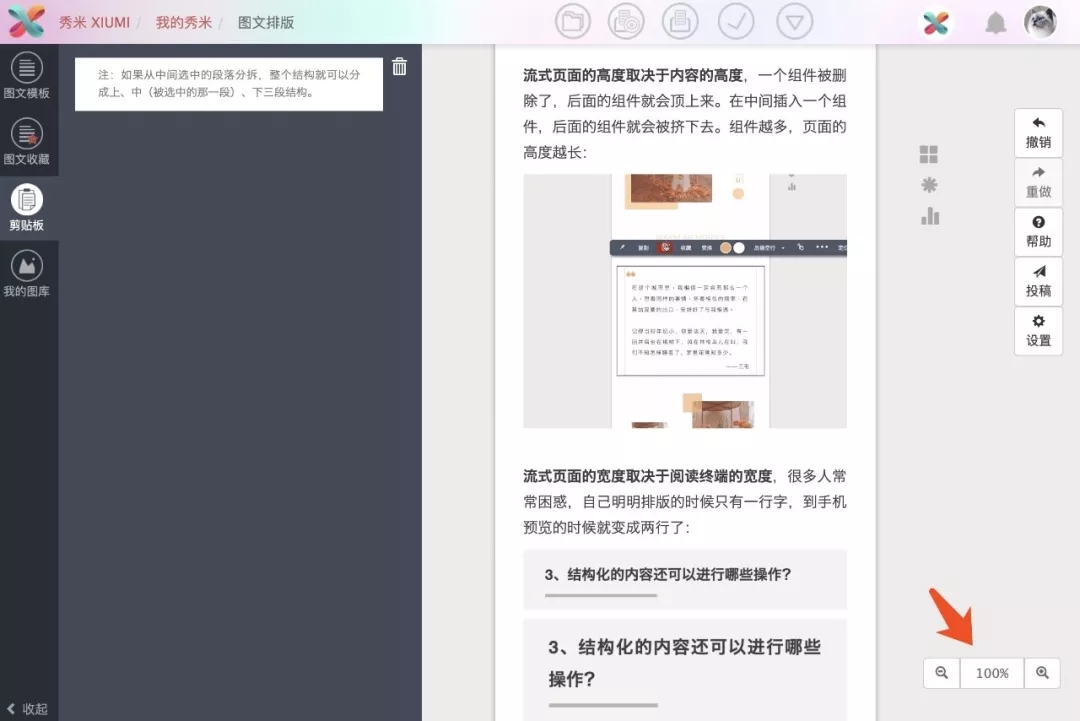1080x721 pixels.
Task: Click the 100% zoom level control
Action: coord(991,673)
